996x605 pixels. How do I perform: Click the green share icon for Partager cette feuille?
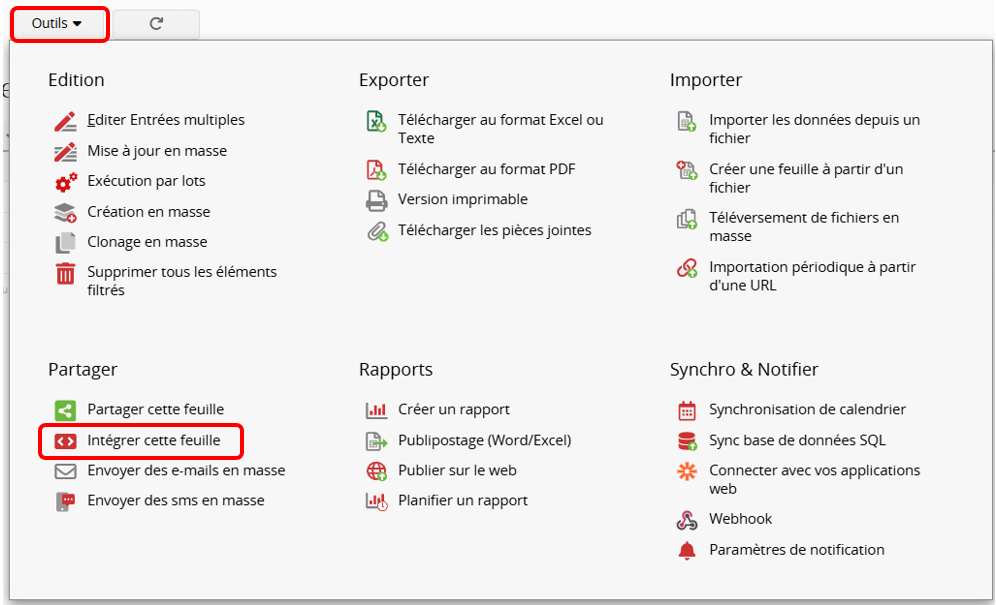point(65,410)
